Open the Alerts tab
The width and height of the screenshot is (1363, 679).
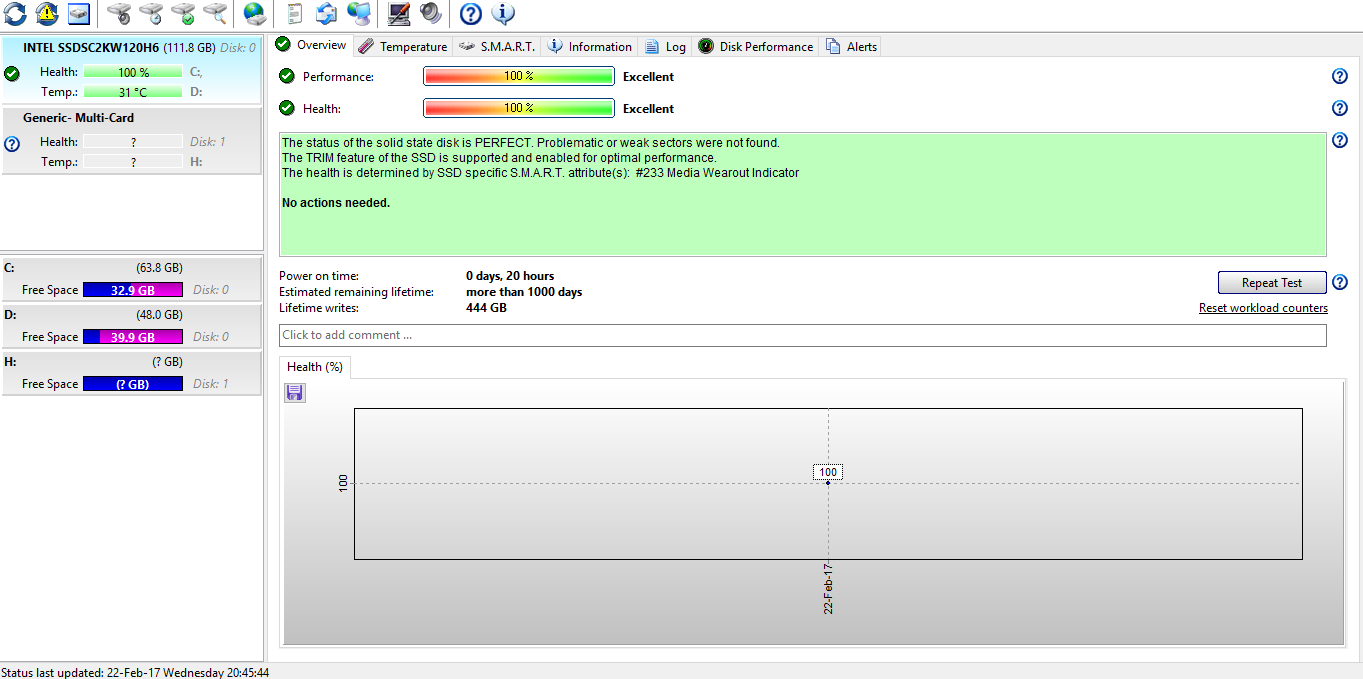coord(851,46)
